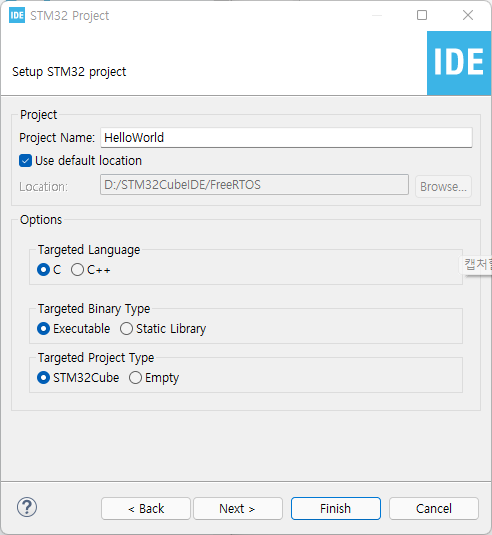Image resolution: width=492 pixels, height=535 pixels.
Task: Click the Project Name: label
Action: (57, 138)
